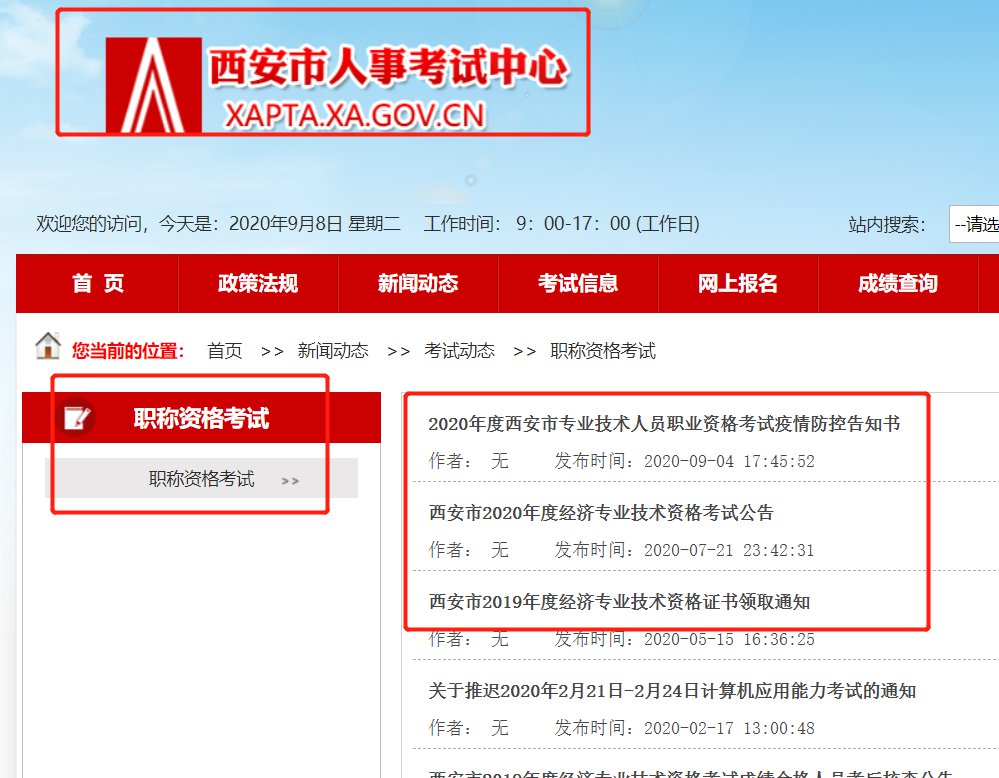Viewport: 999px width, 778px height.
Task: Click 职称资格考试 at the breadcrumb end
Action: [x=603, y=351]
